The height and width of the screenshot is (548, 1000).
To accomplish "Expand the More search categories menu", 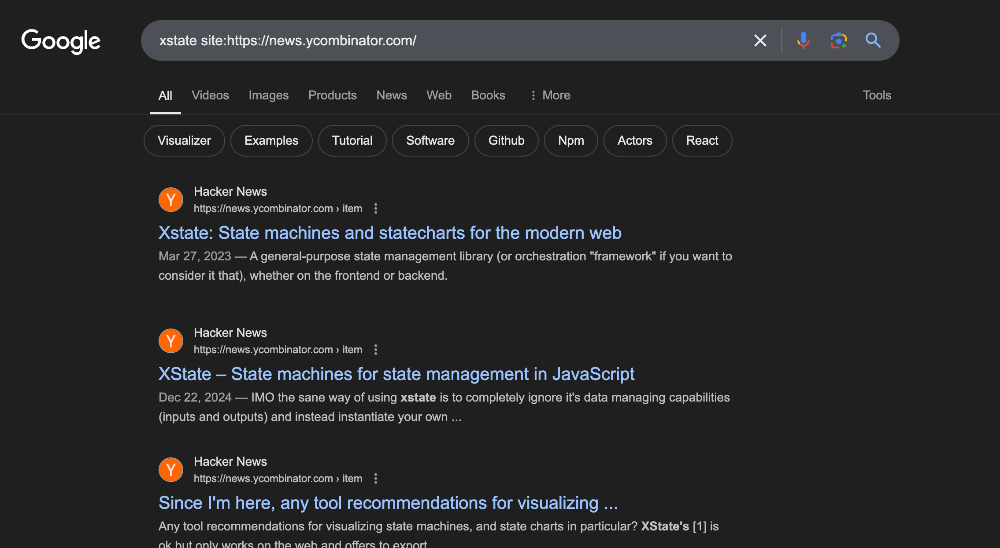I will pyautogui.click(x=549, y=95).
